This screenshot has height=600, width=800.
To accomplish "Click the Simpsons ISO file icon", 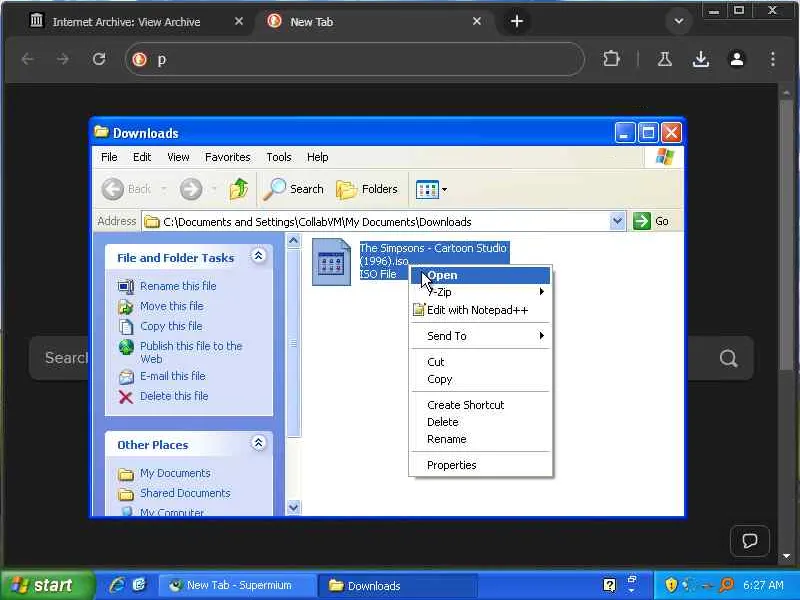I will [332, 262].
